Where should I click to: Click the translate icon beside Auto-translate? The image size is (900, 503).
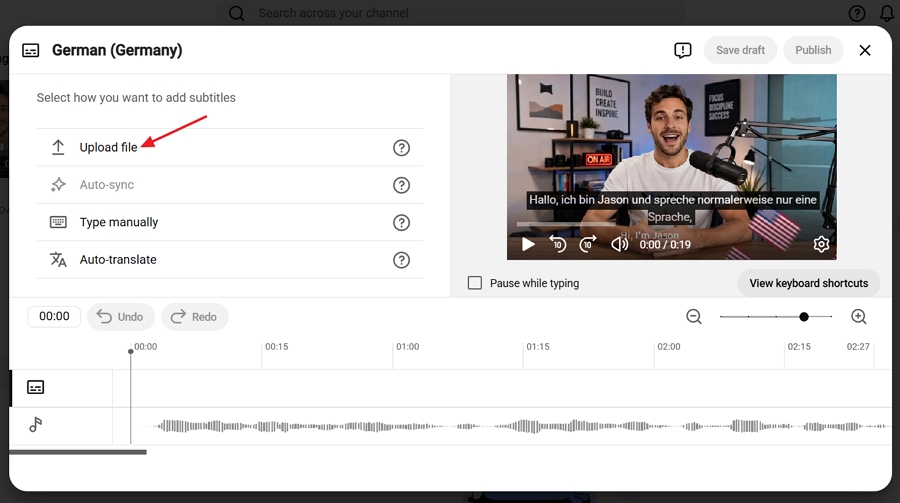[x=58, y=260]
